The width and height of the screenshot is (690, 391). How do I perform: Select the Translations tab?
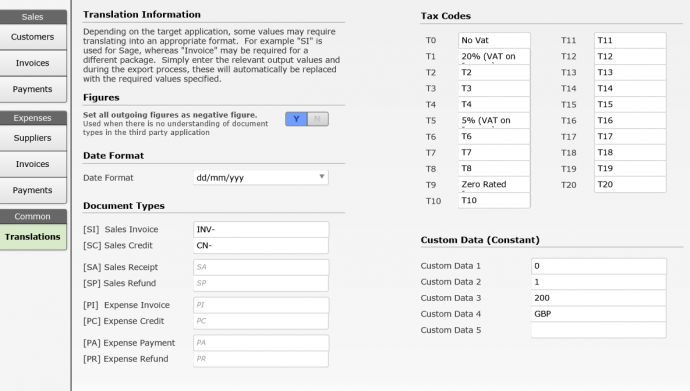(x=33, y=237)
